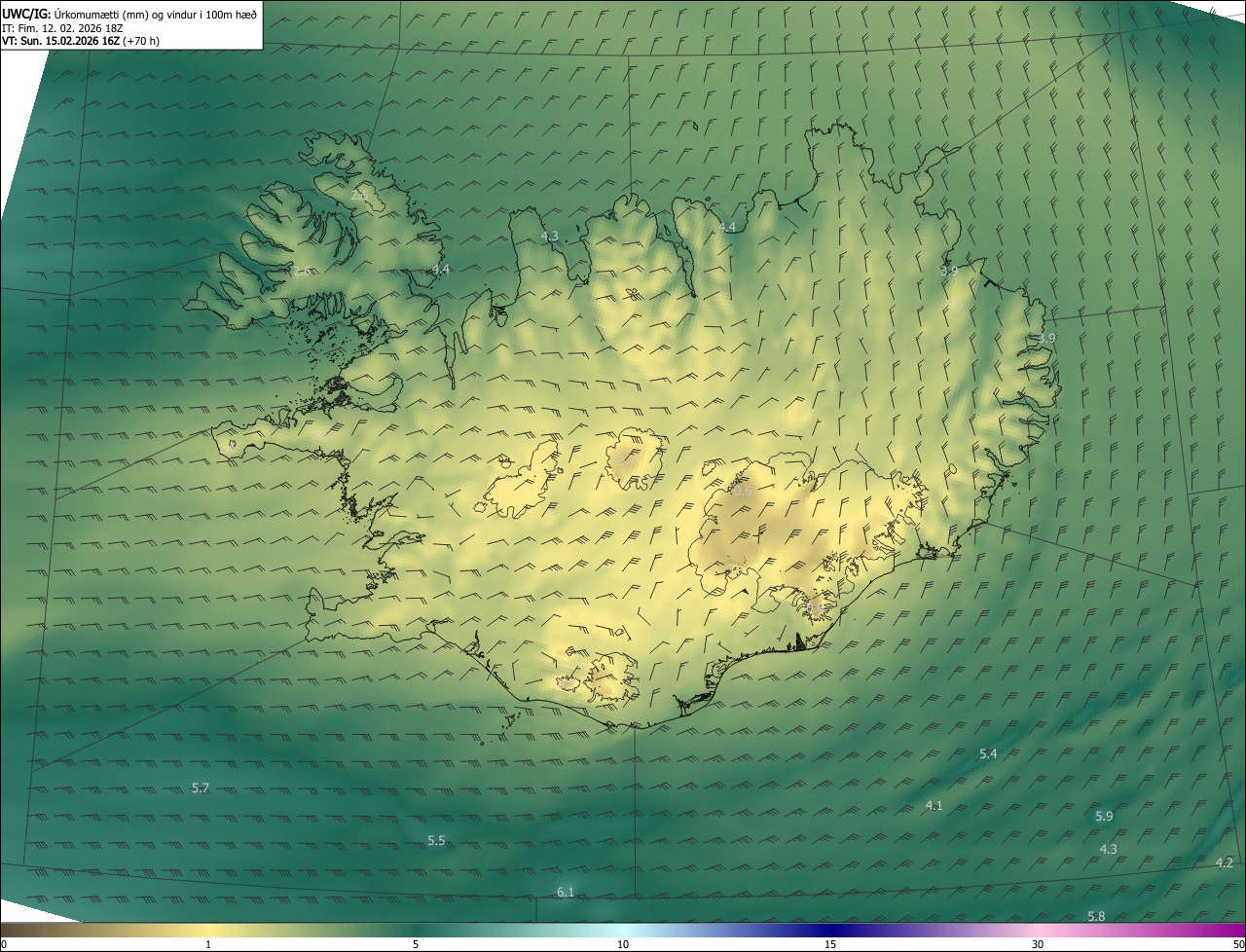Click the 5.7 value label on the map
Viewport: 1246px width, 952px height.
[x=201, y=787]
